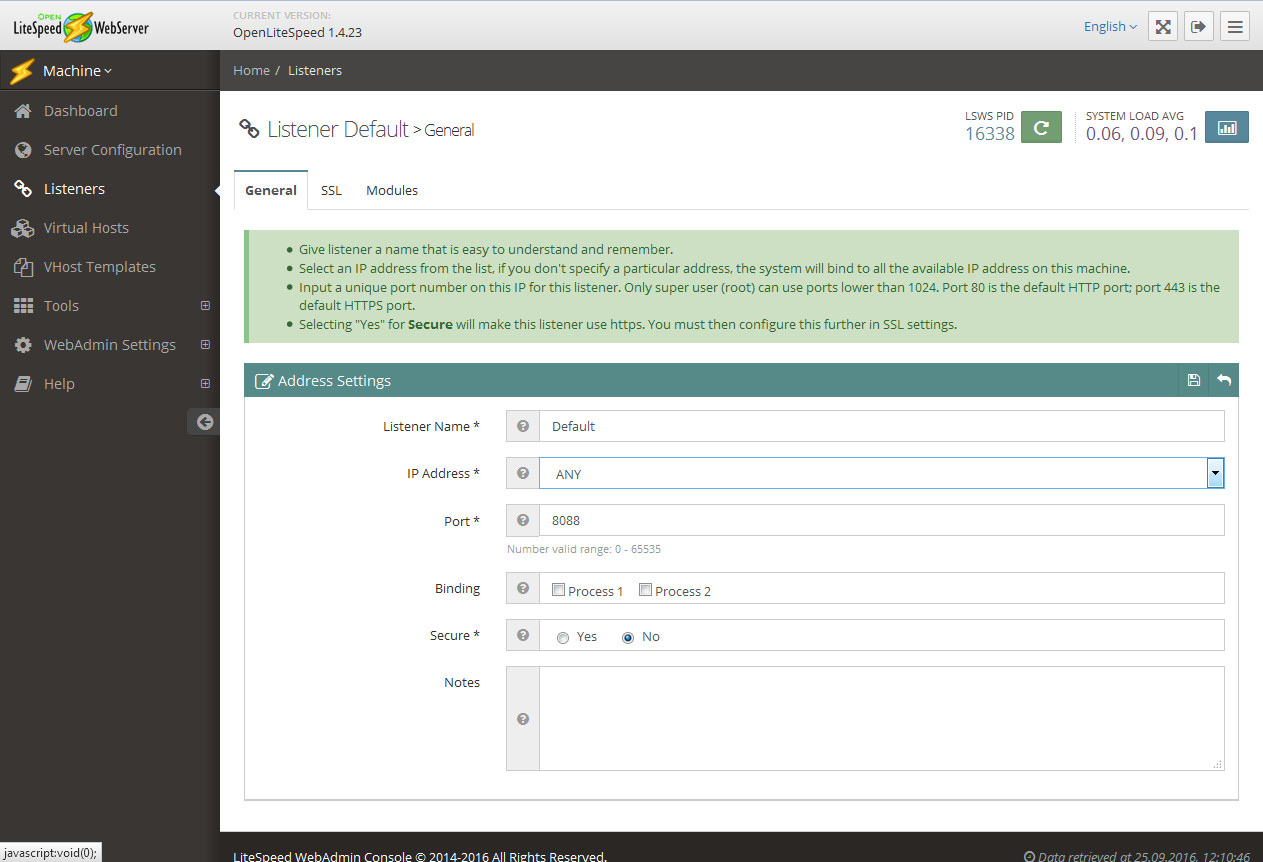
Task: Open the hamburger menu icon
Action: [x=1235, y=27]
